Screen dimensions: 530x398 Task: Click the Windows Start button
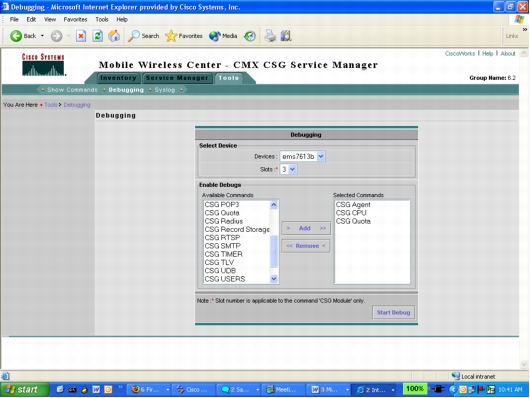point(25,390)
